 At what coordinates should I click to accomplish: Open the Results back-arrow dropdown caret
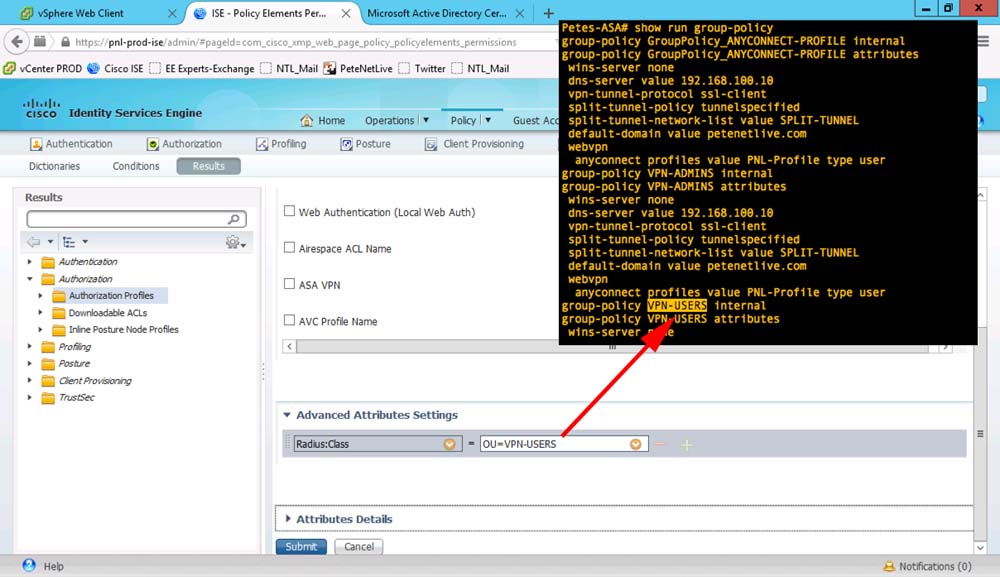pos(50,242)
